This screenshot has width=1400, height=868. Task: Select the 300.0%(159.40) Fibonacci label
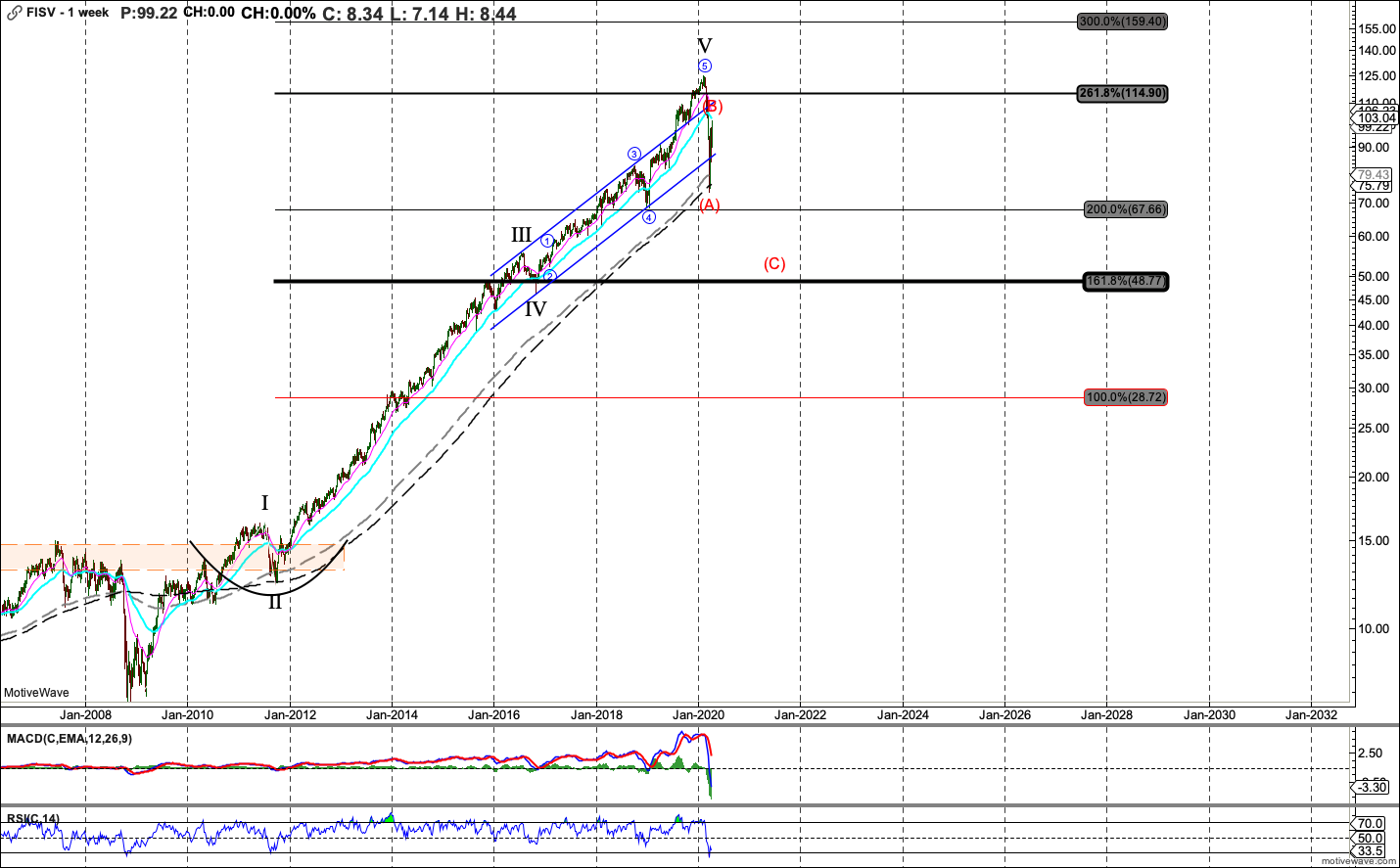pos(1122,22)
